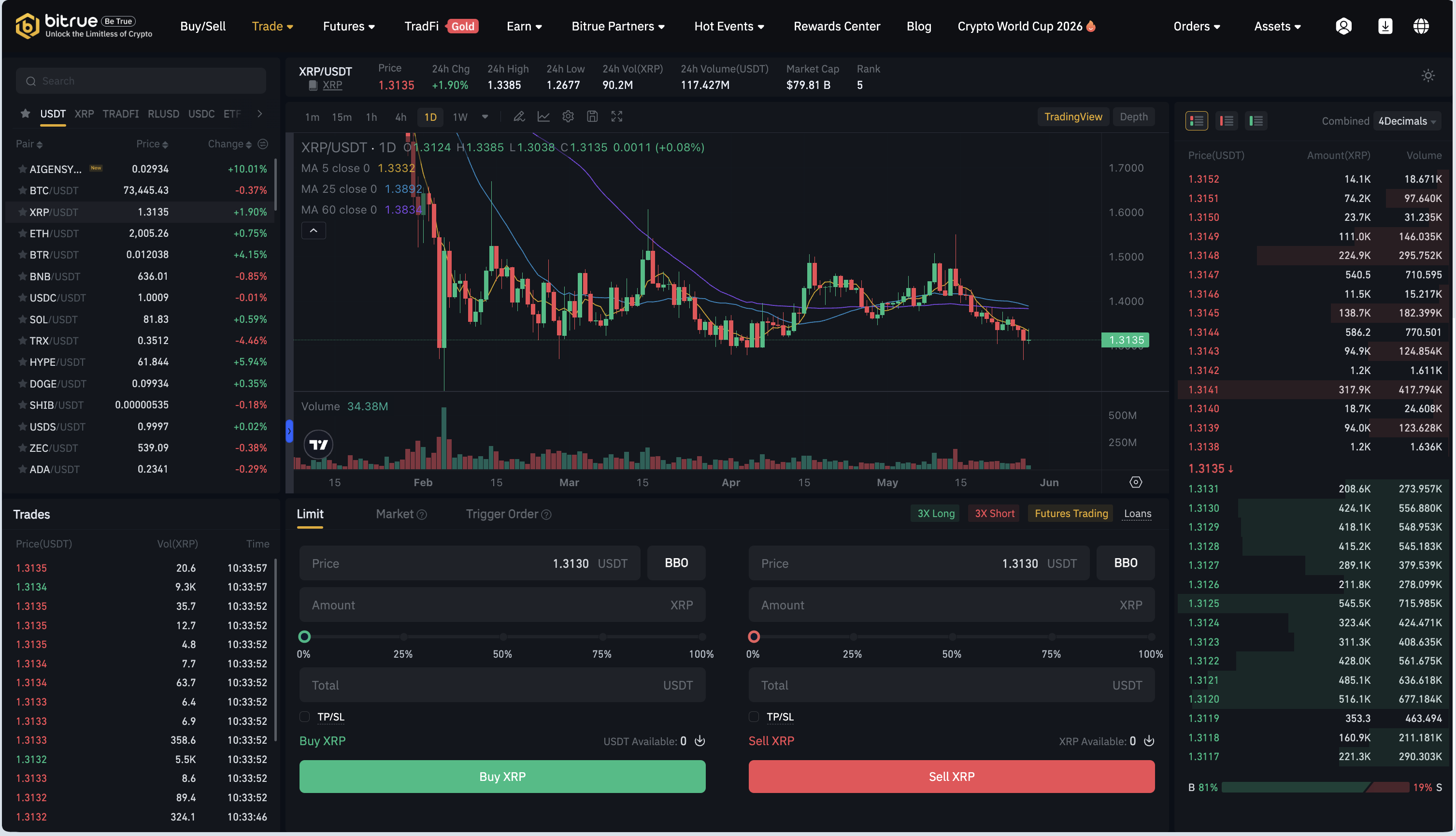This screenshot has width=1456, height=836.
Task: Open Futures Trading link
Action: [x=1071, y=514]
